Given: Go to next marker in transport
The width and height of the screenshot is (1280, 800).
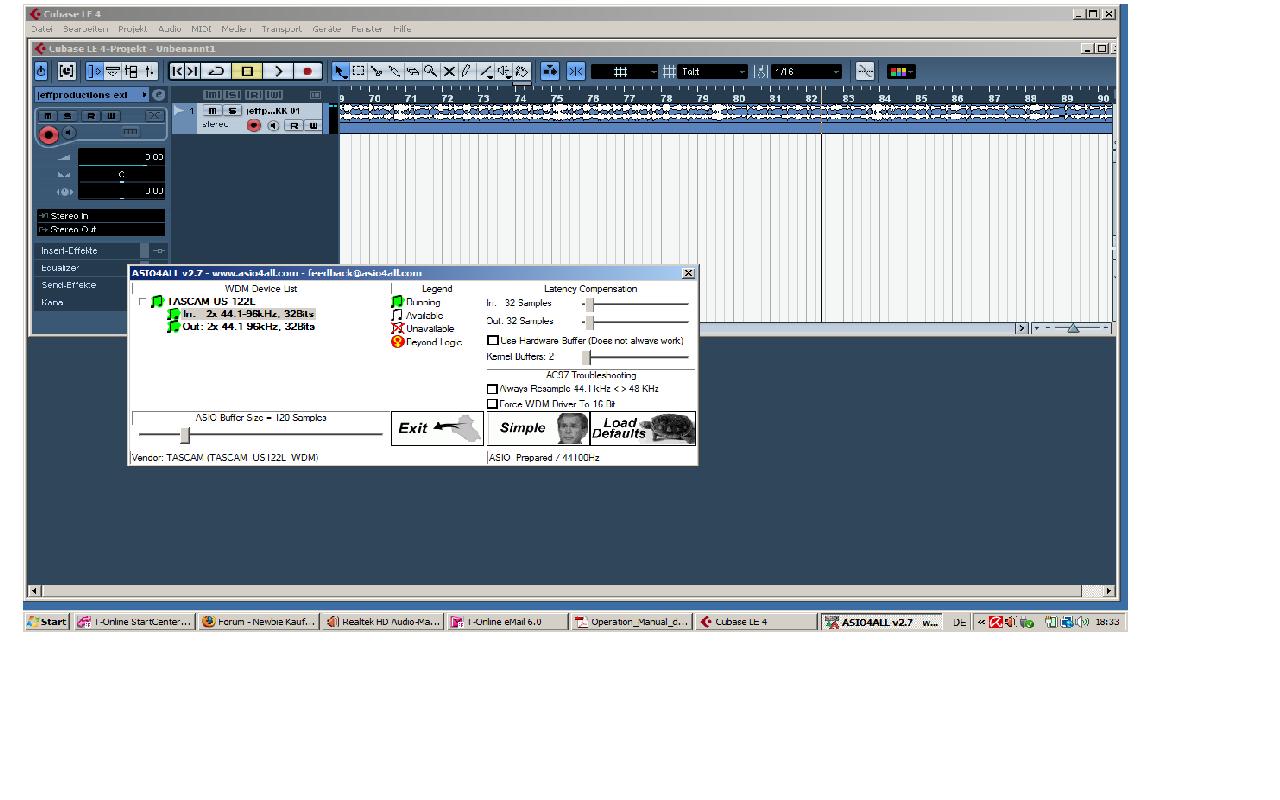Looking at the screenshot, I should point(193,71).
